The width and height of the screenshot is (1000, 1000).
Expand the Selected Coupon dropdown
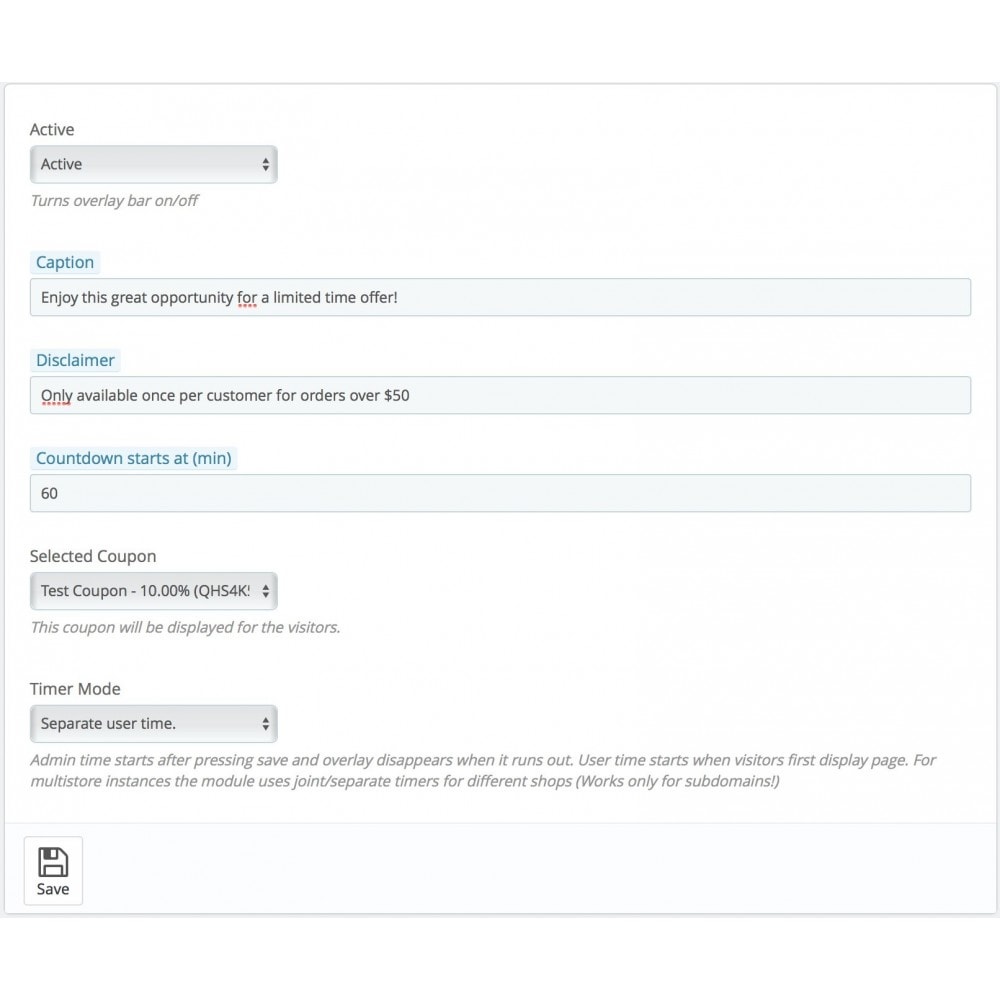pos(154,591)
